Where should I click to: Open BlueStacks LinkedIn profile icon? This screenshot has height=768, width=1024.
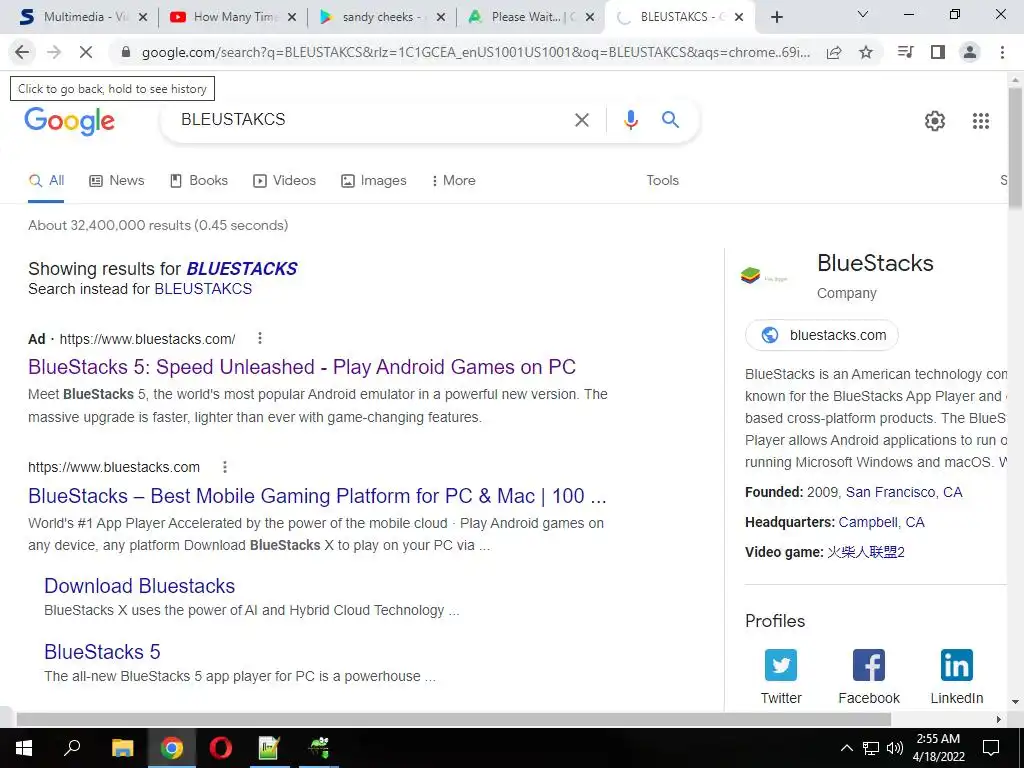[x=957, y=665]
